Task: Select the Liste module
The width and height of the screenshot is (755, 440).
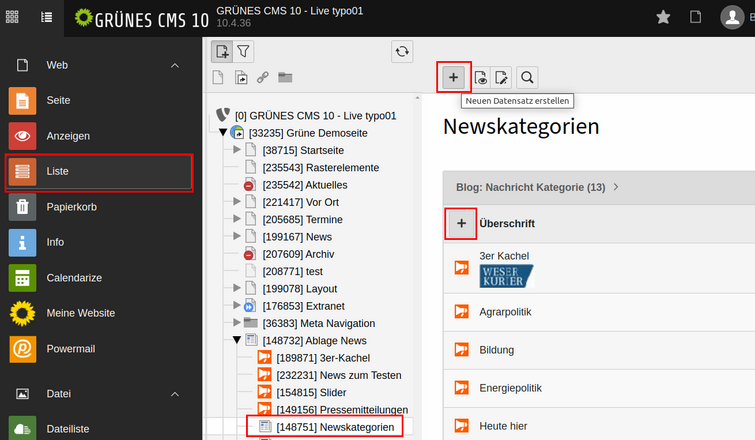Action: tap(100, 172)
